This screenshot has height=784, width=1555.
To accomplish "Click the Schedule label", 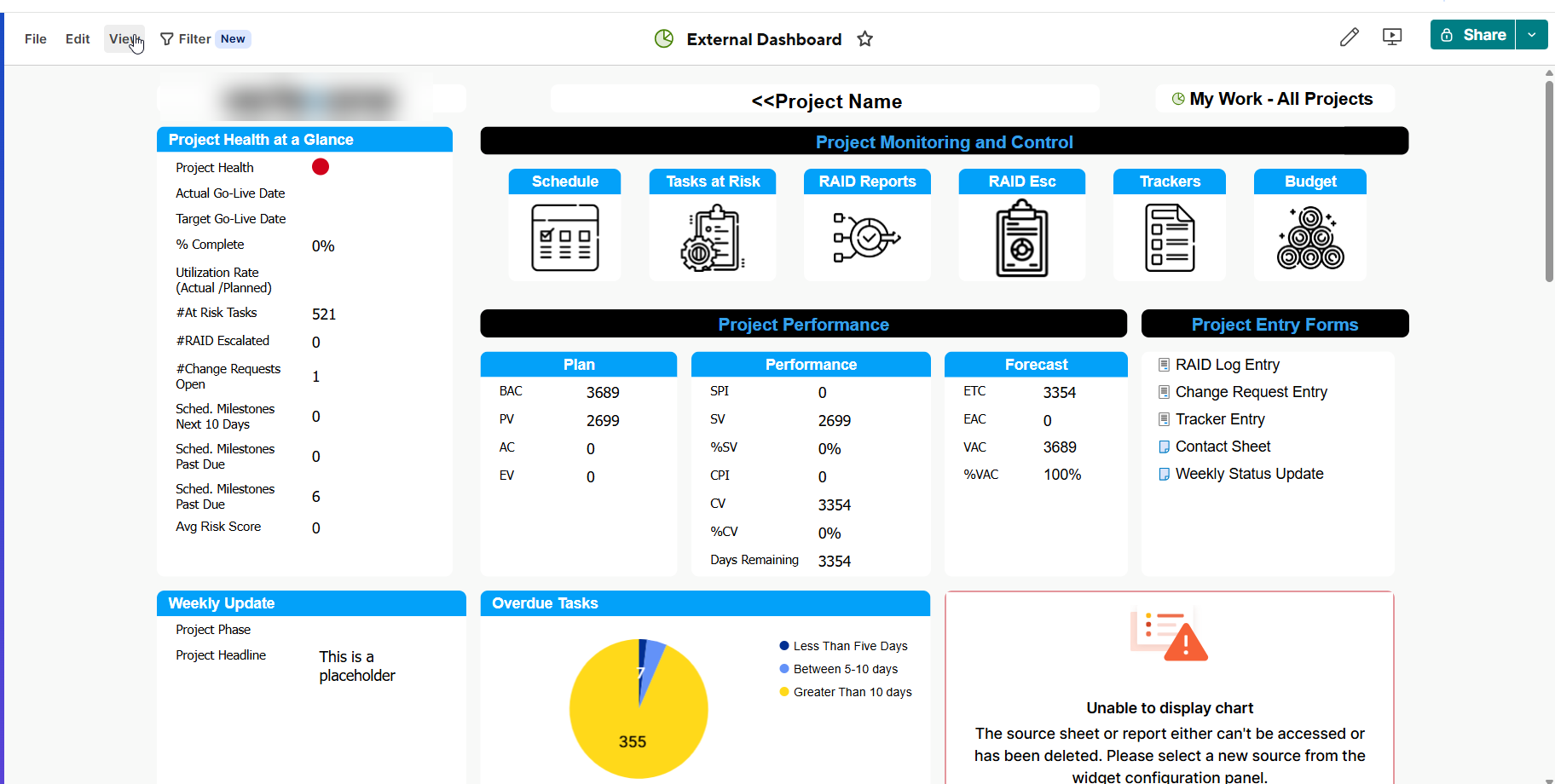I will (x=565, y=182).
